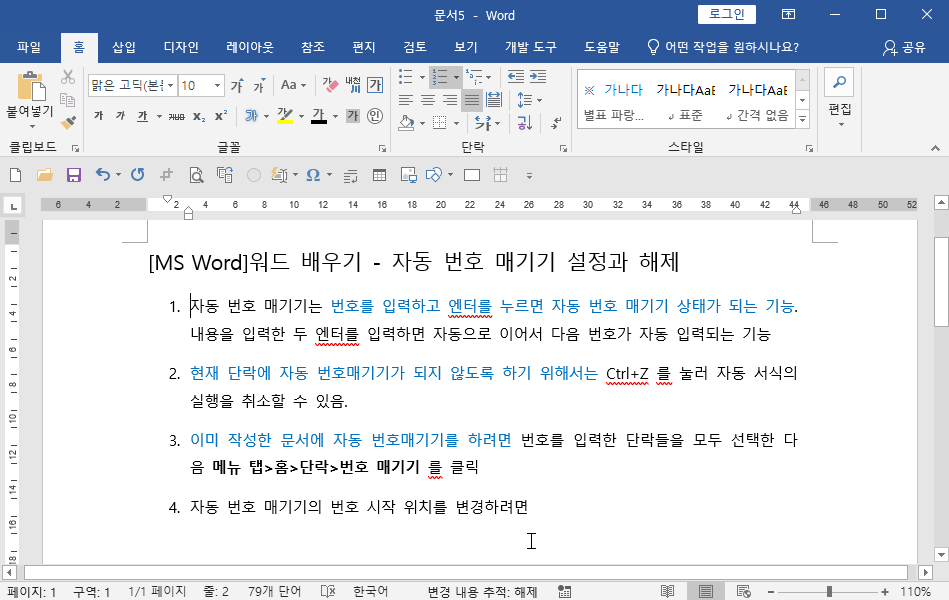Toggle character shading

(x=353, y=116)
